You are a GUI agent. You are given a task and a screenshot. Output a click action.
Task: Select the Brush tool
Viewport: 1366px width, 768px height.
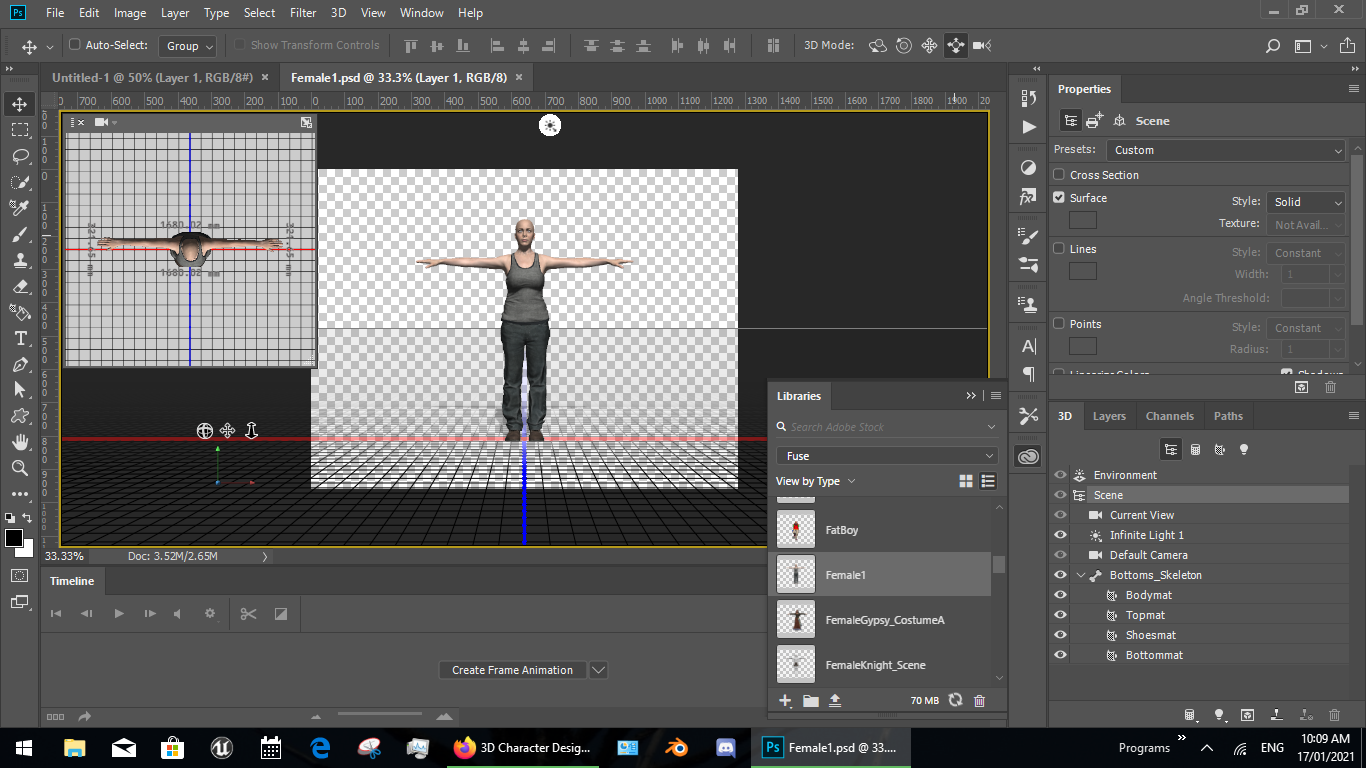click(20, 234)
